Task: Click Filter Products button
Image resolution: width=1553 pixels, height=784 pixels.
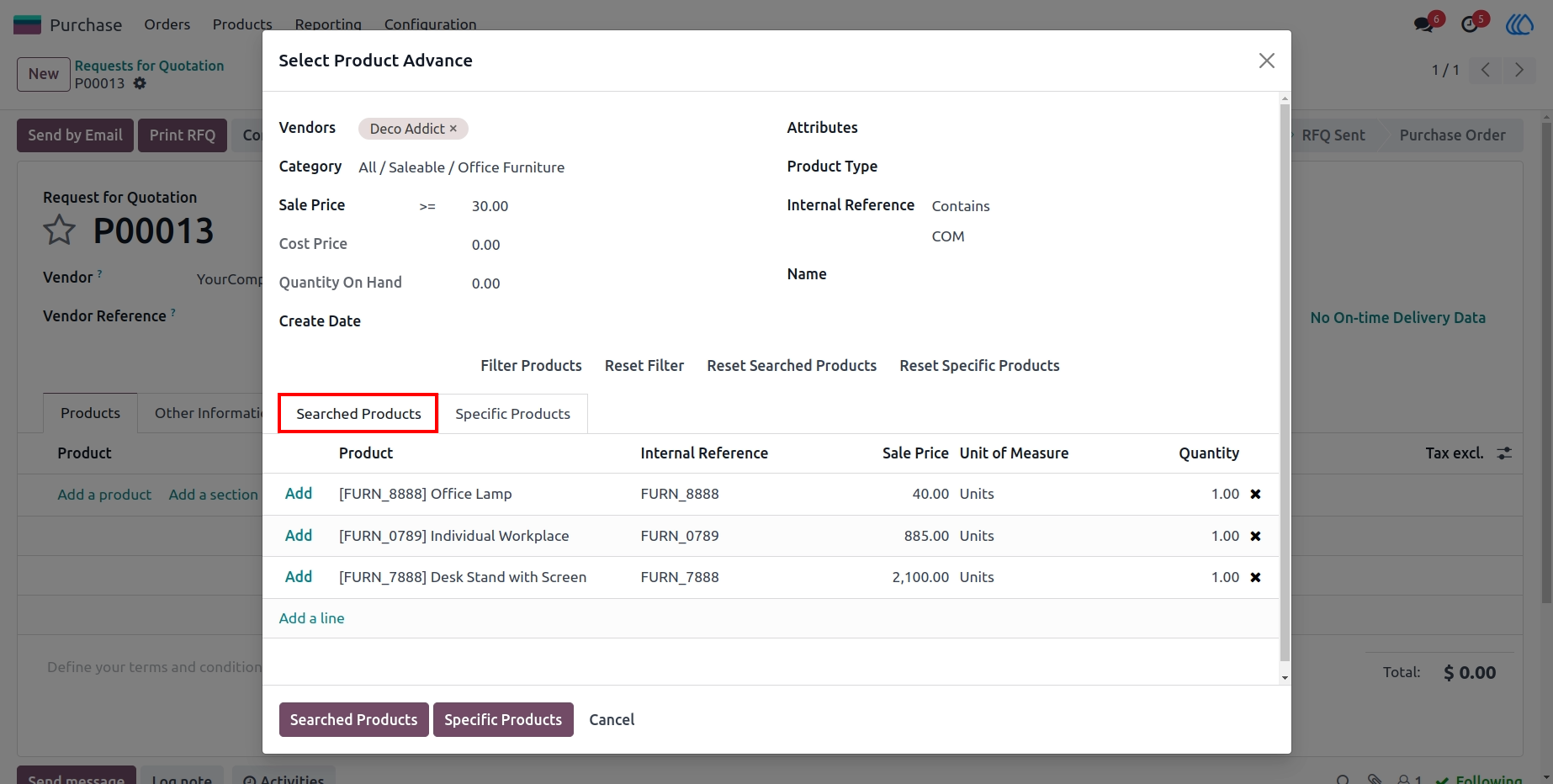Action: coord(531,365)
